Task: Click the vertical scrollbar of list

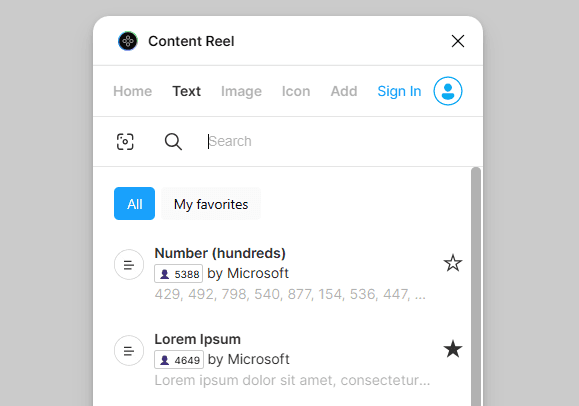Action: (476, 287)
